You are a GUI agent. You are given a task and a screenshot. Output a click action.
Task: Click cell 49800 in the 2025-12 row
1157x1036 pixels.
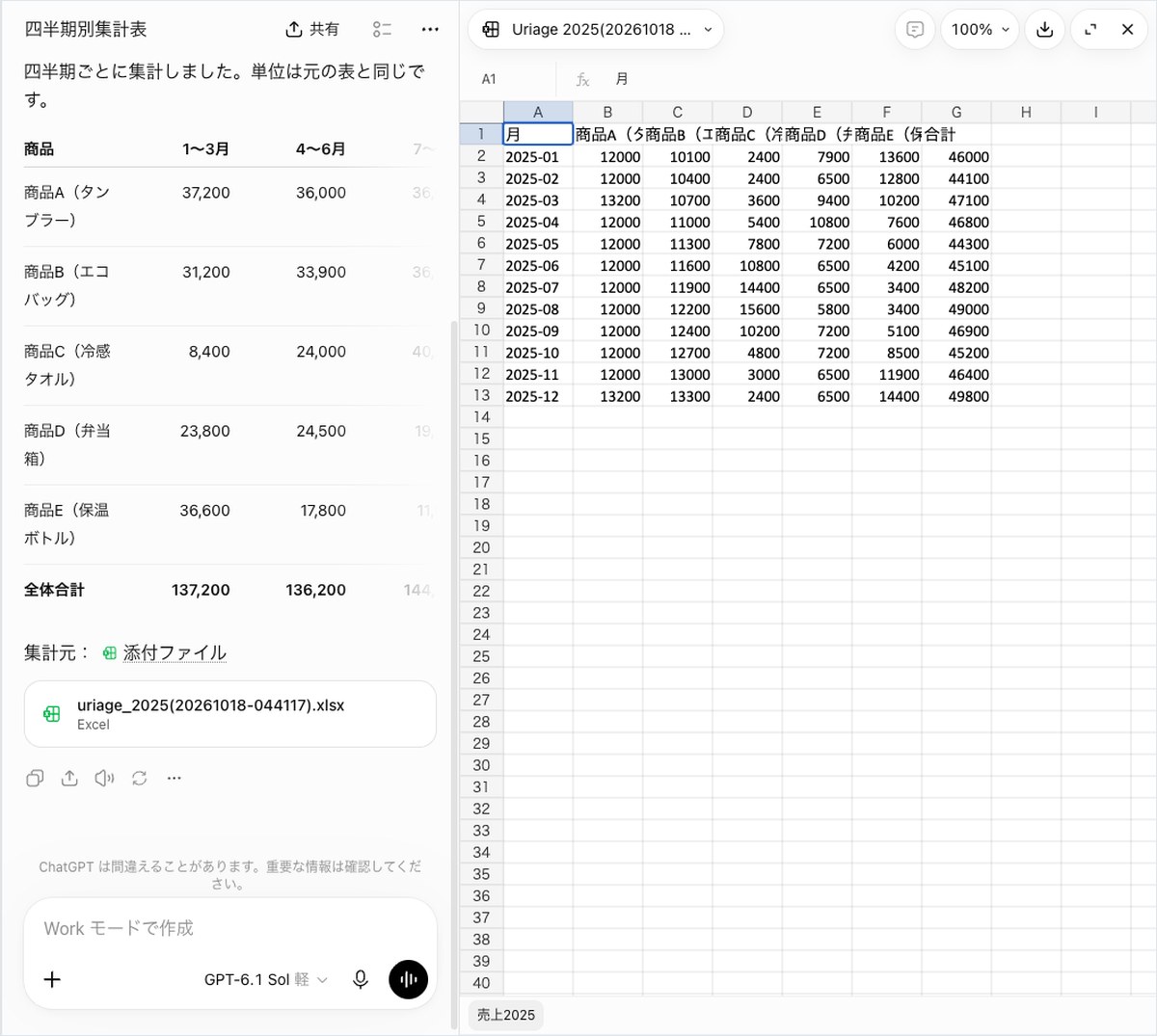point(956,395)
